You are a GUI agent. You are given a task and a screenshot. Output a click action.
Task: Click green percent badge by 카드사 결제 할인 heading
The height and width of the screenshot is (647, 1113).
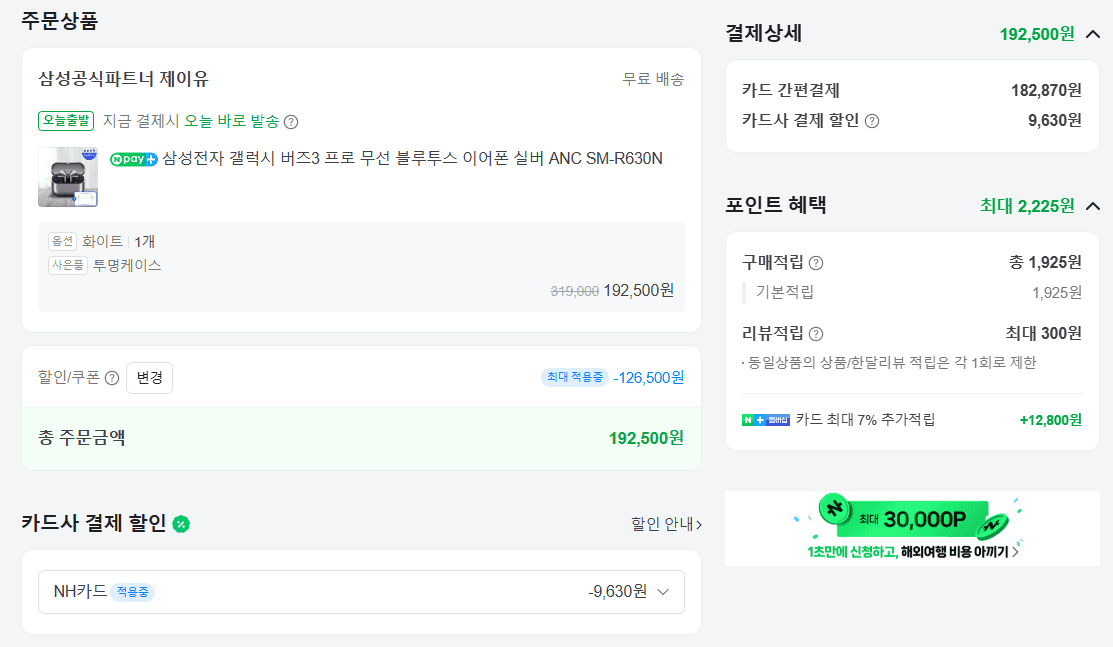(x=181, y=524)
